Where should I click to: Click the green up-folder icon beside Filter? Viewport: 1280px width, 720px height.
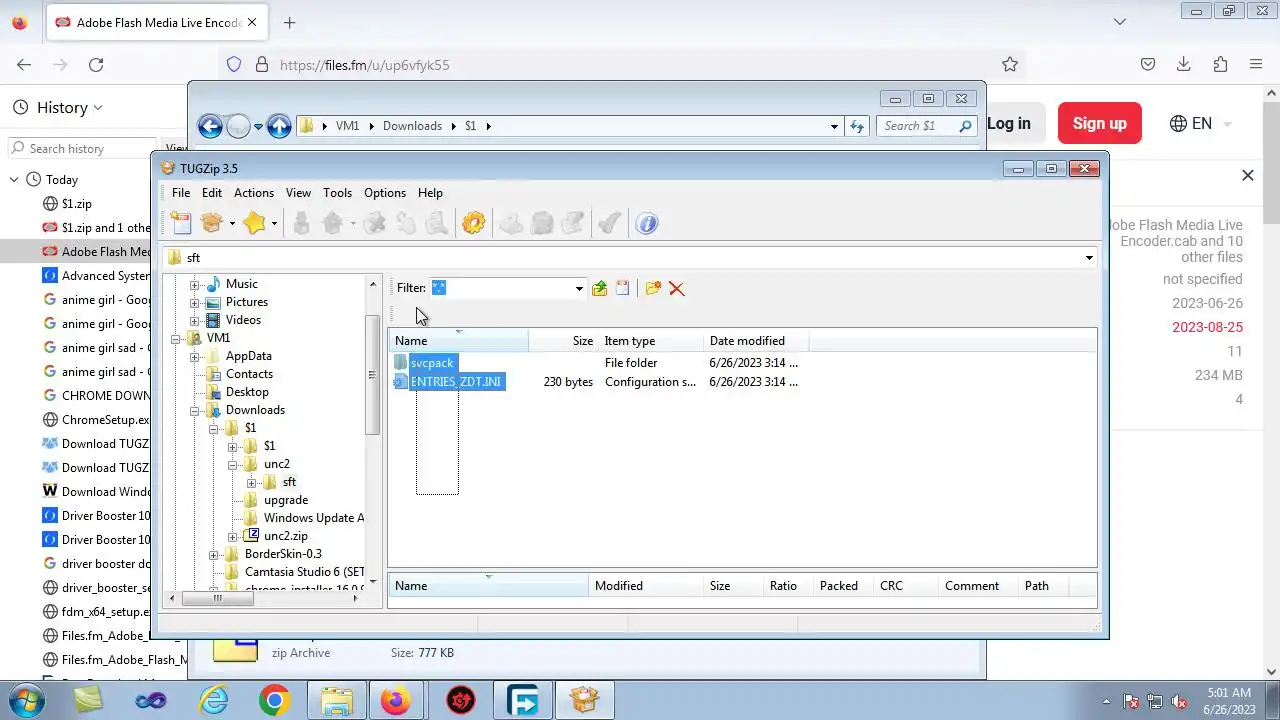click(x=599, y=288)
